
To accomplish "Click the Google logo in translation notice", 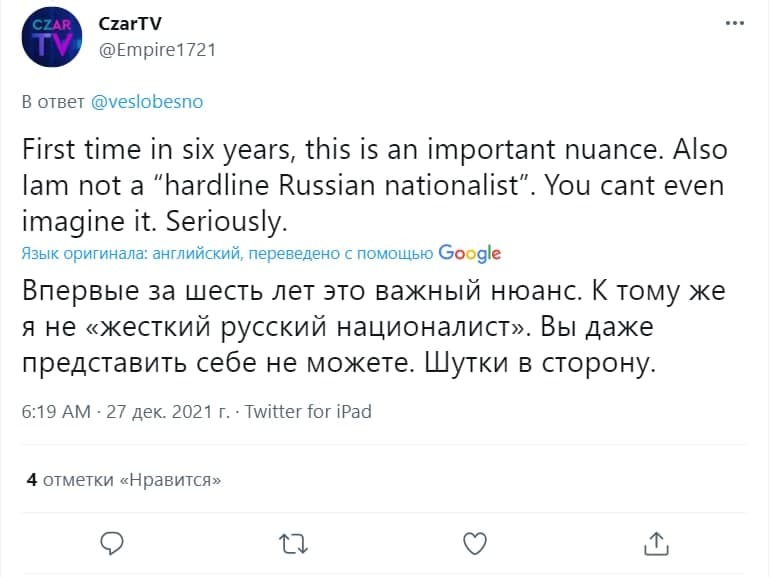I will (469, 253).
